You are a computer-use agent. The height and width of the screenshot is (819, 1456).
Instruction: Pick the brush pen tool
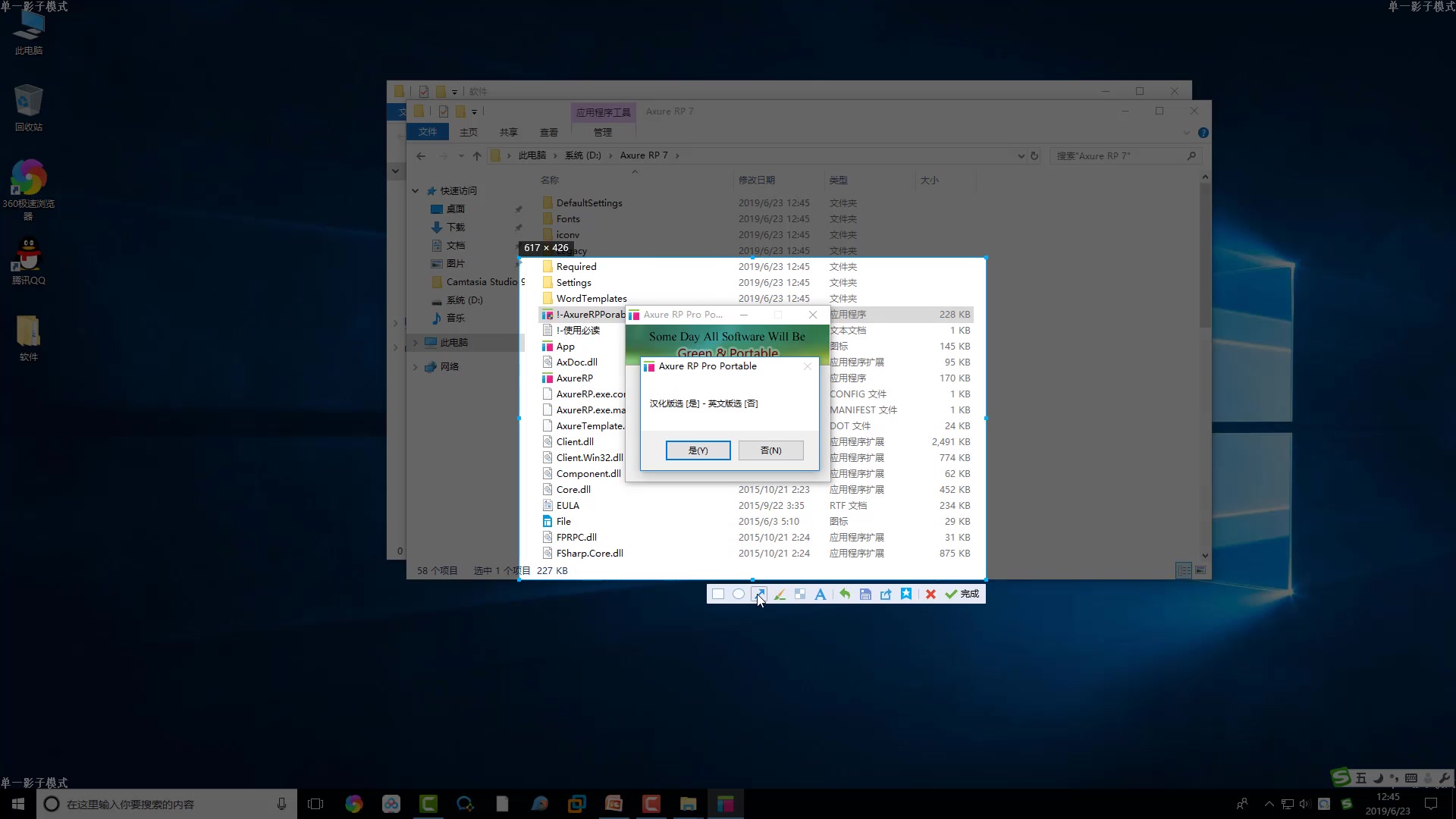click(x=780, y=595)
